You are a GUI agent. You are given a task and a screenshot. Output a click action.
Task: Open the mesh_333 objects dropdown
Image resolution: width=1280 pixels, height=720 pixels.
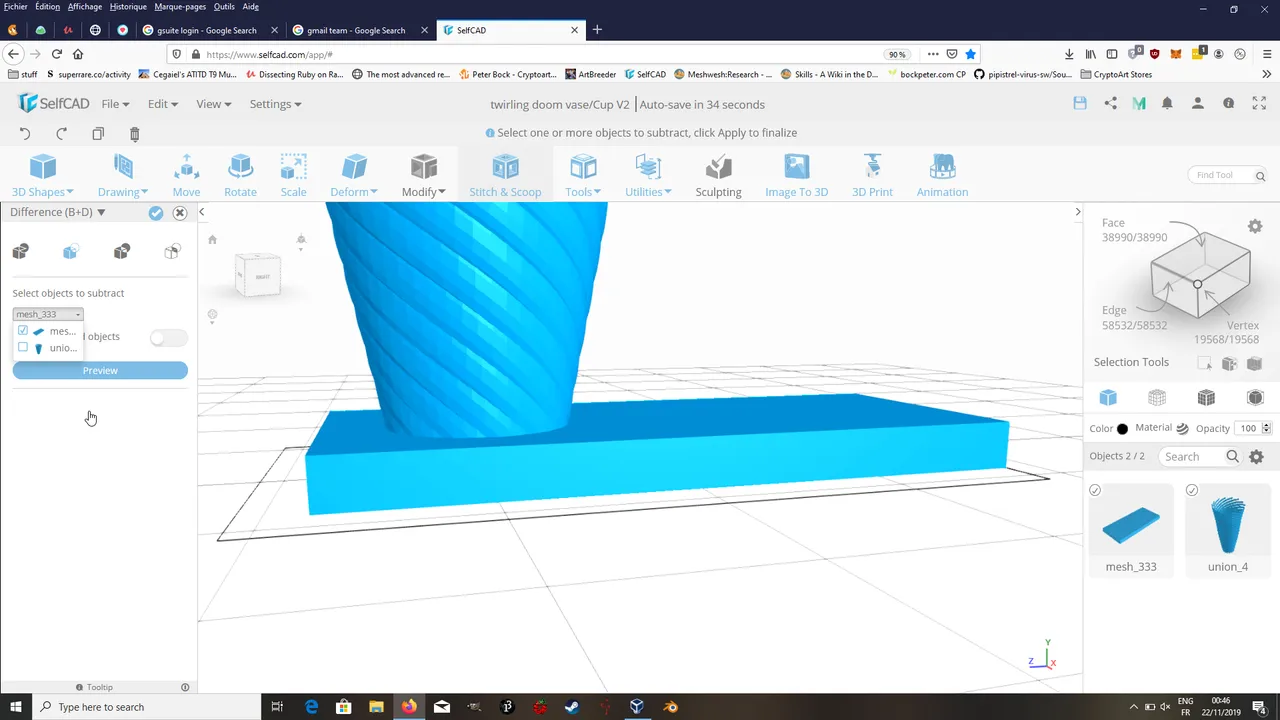pyautogui.click(x=48, y=314)
